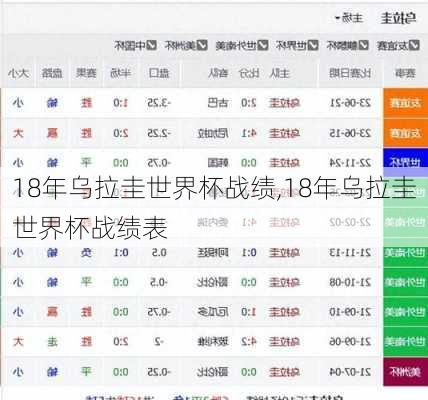Screen dimensions: 428x400
Task: Select the date 22-02-02
Action: pos(350,222)
